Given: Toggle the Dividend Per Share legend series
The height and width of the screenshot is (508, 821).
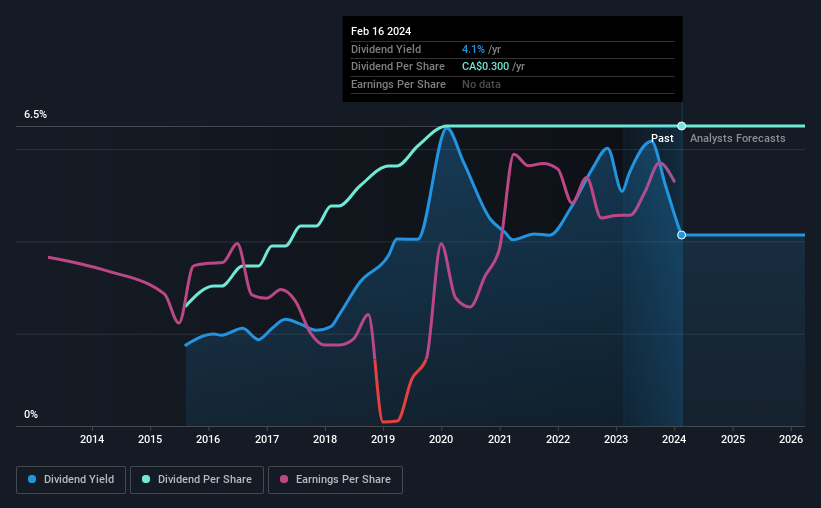Looking at the screenshot, I should click(197, 480).
